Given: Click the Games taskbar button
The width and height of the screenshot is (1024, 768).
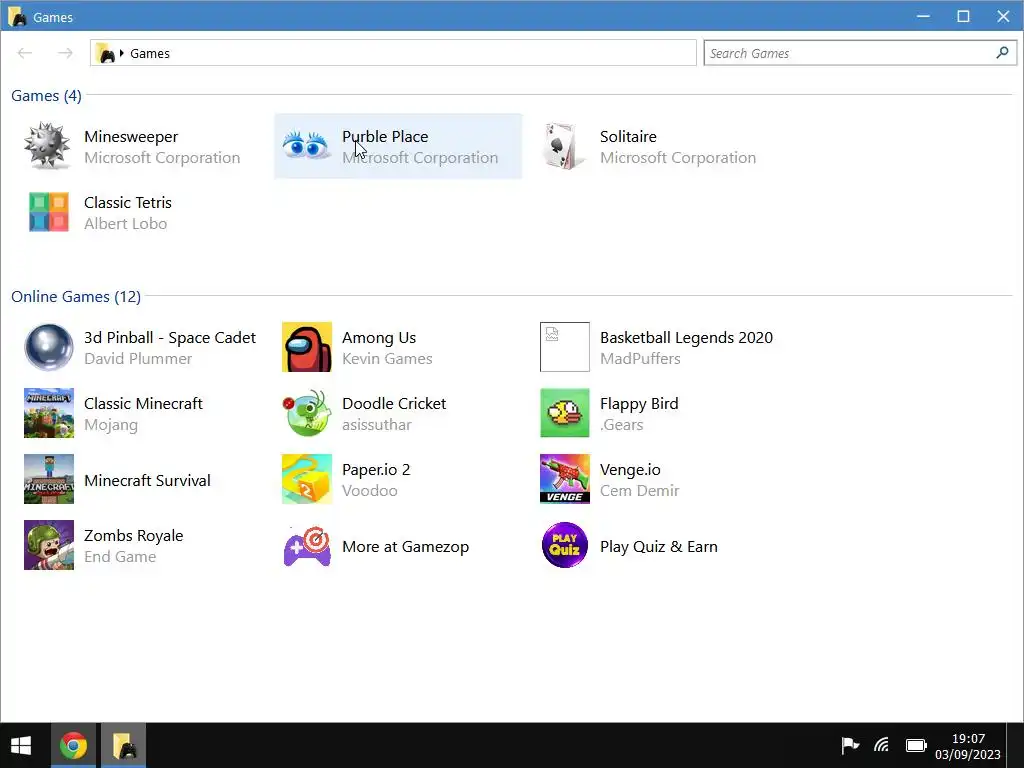Looking at the screenshot, I should 123,746.
